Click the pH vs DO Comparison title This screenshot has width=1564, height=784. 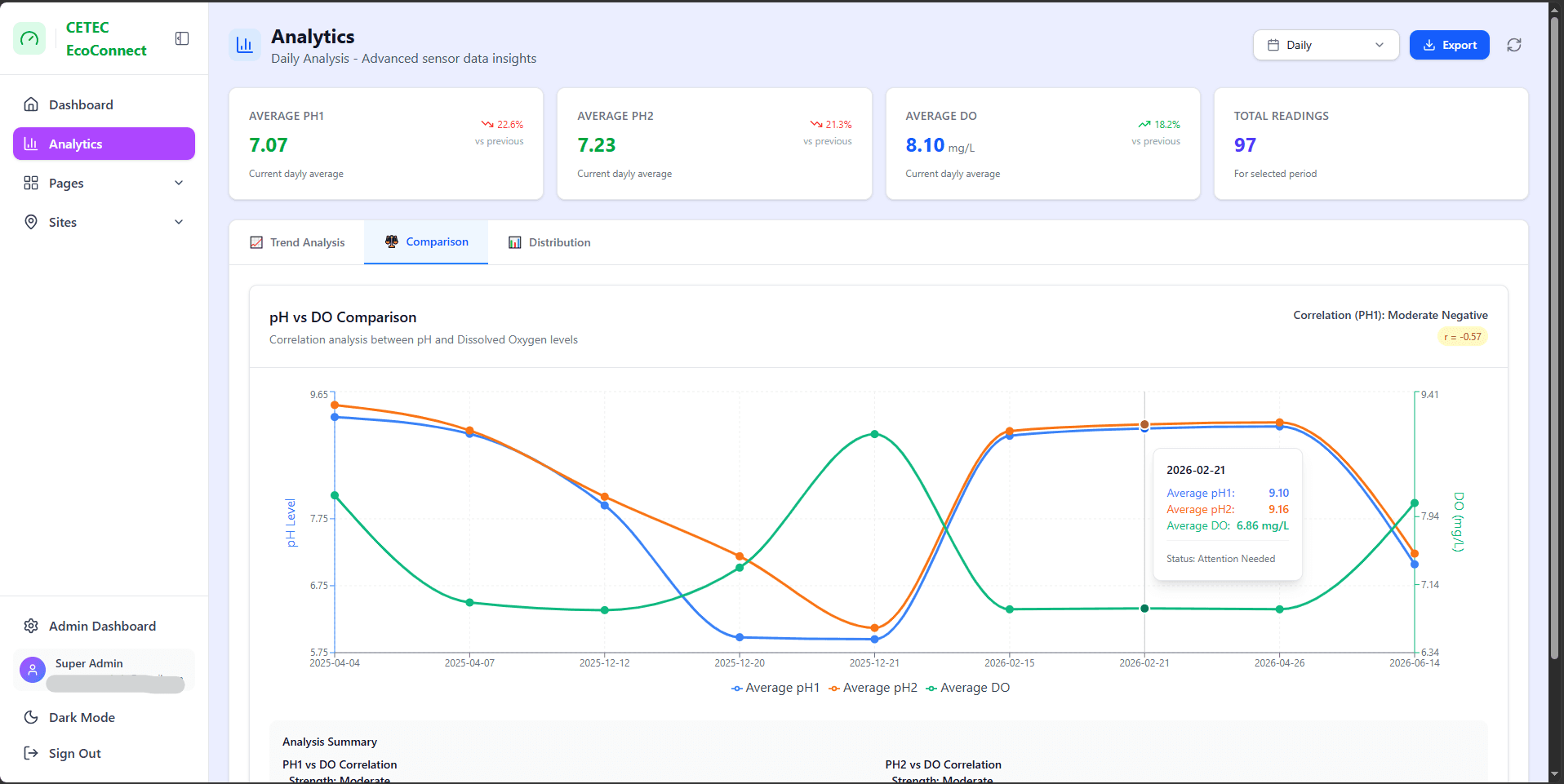coord(343,317)
